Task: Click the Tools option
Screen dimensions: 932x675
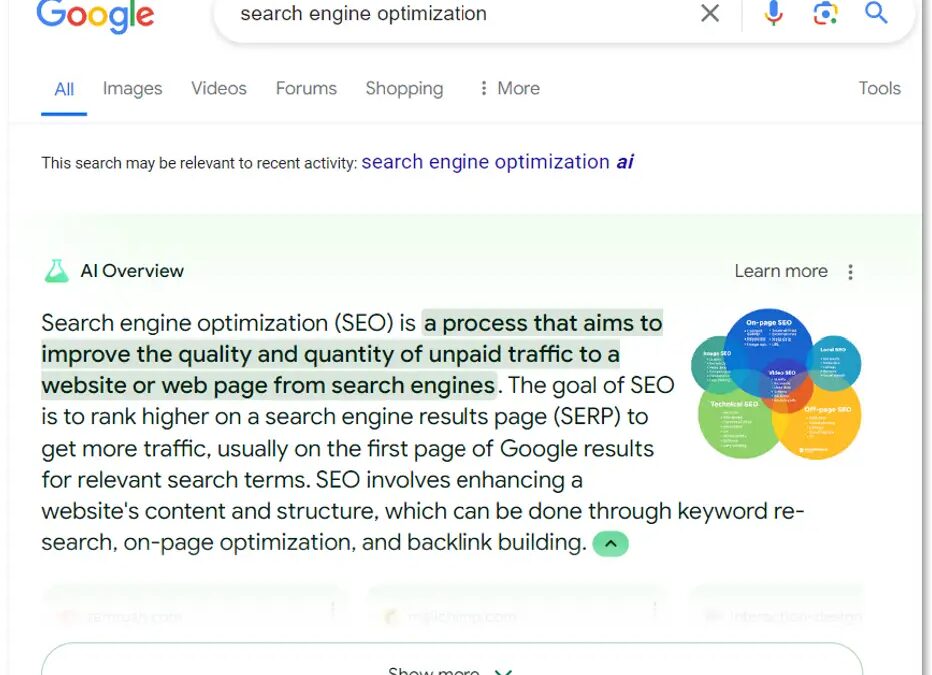Action: (x=879, y=89)
